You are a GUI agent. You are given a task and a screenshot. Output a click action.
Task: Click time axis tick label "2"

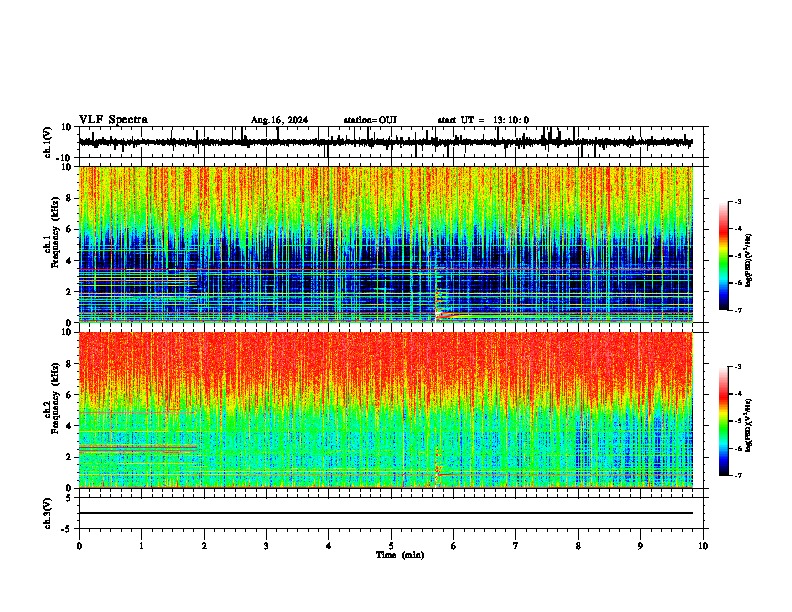(x=204, y=546)
